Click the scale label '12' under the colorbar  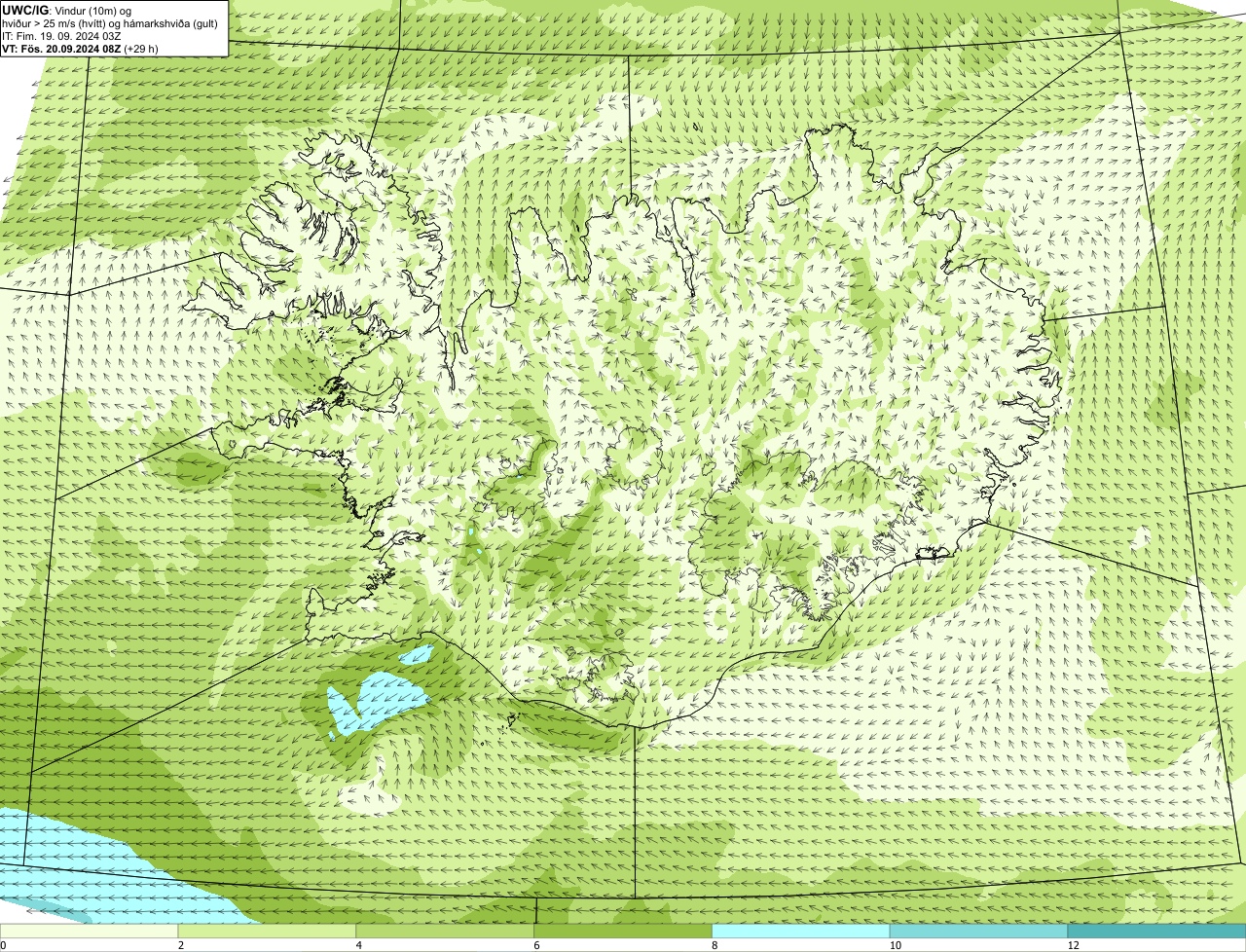tap(1074, 945)
